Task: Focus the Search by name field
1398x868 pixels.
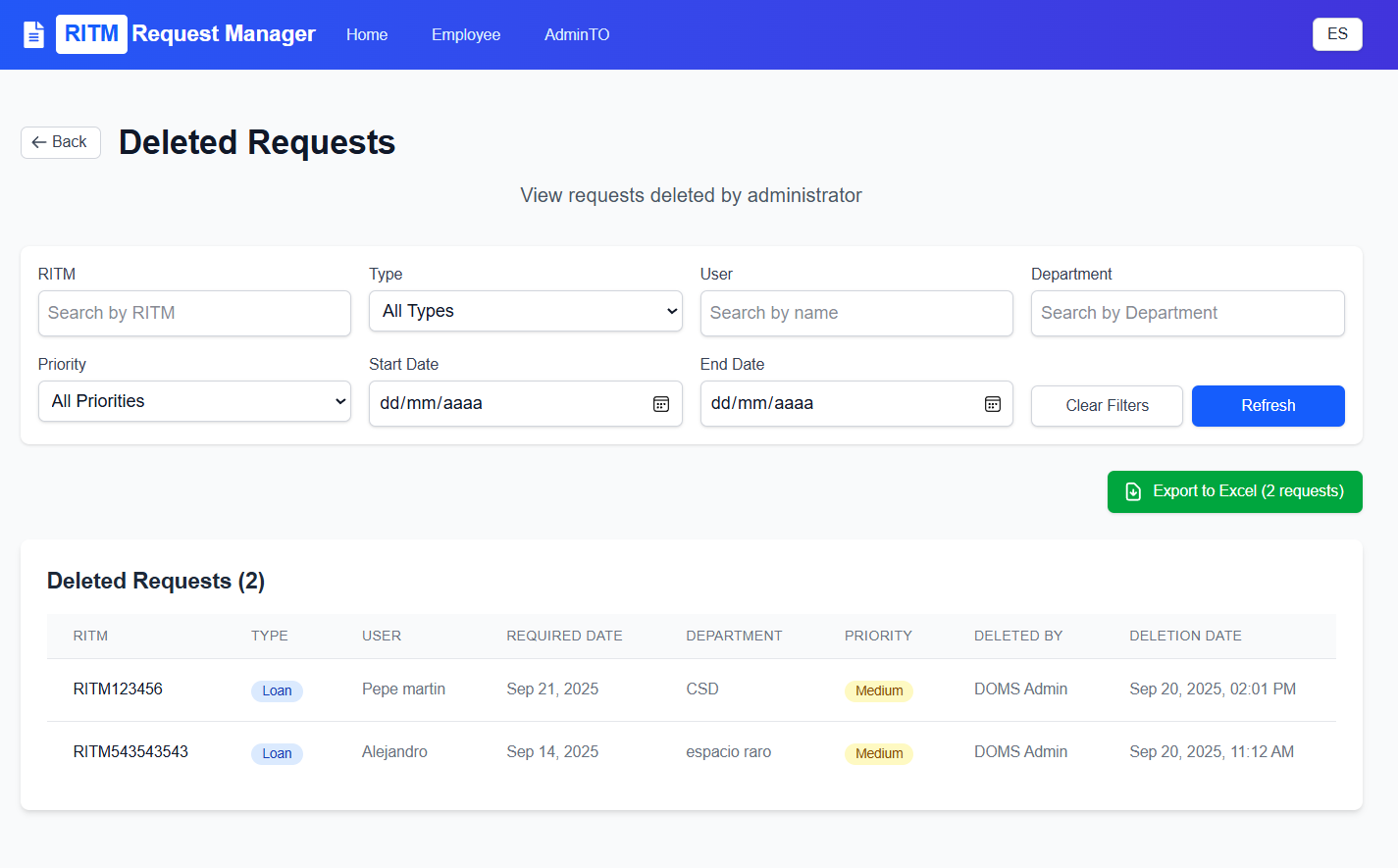Action: (x=856, y=313)
